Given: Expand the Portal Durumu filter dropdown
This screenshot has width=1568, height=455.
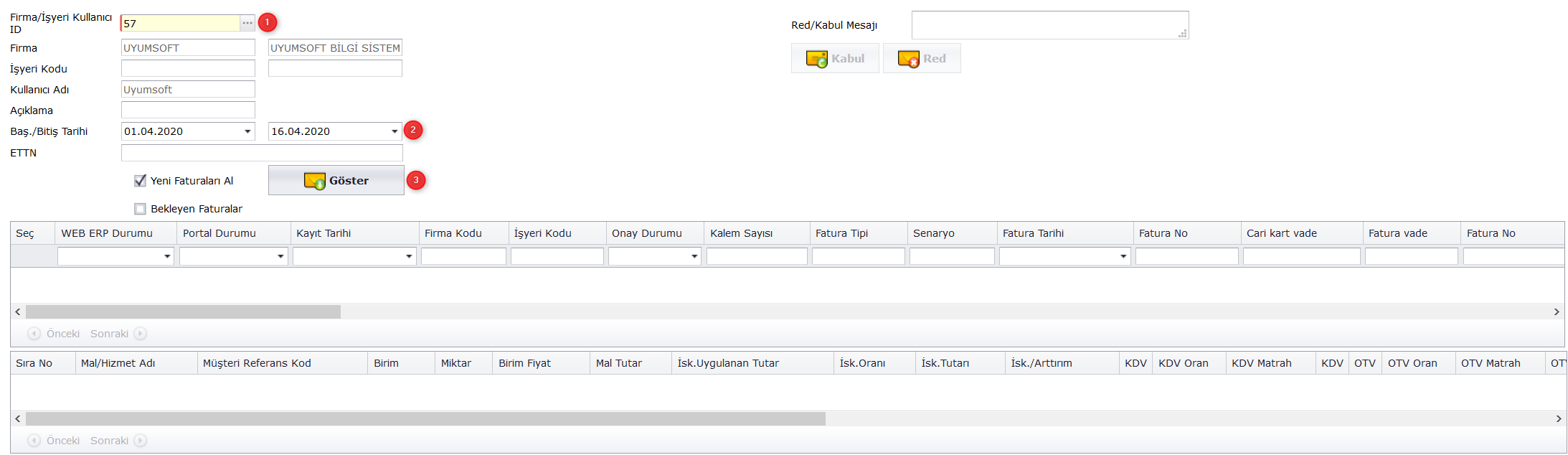Looking at the screenshot, I should (280, 256).
